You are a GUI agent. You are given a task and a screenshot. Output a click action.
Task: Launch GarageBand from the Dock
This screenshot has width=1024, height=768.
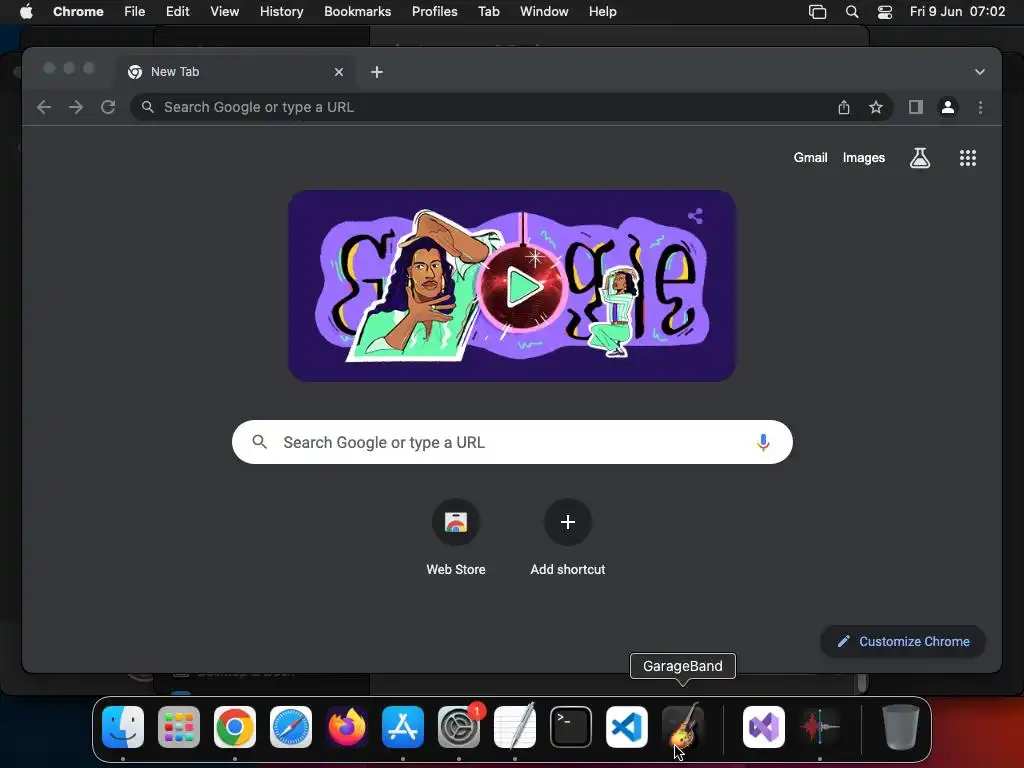pos(682,726)
